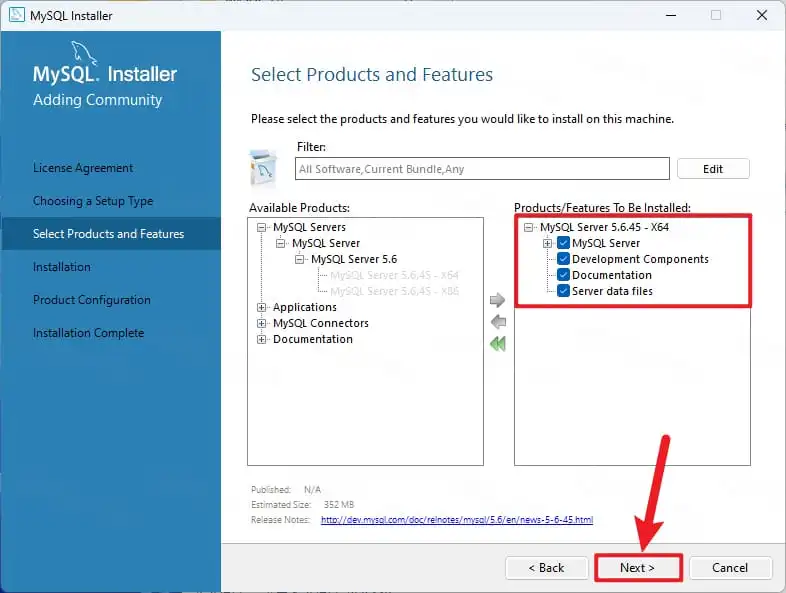Image resolution: width=786 pixels, height=593 pixels.
Task: Click the Estimated Size 352 MB value
Action: pyautogui.click(x=339, y=505)
